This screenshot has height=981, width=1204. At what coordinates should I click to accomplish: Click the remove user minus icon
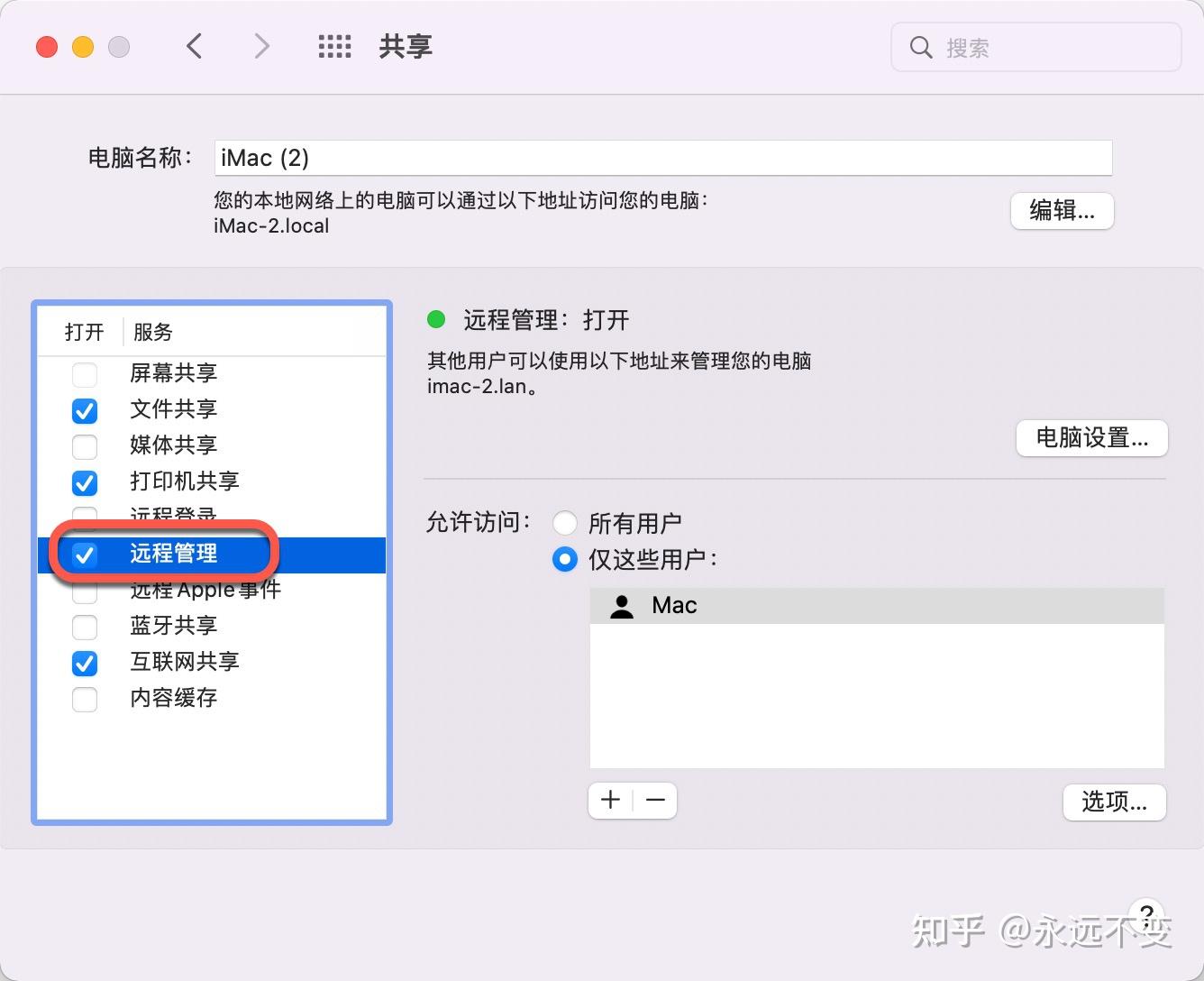pos(655,800)
